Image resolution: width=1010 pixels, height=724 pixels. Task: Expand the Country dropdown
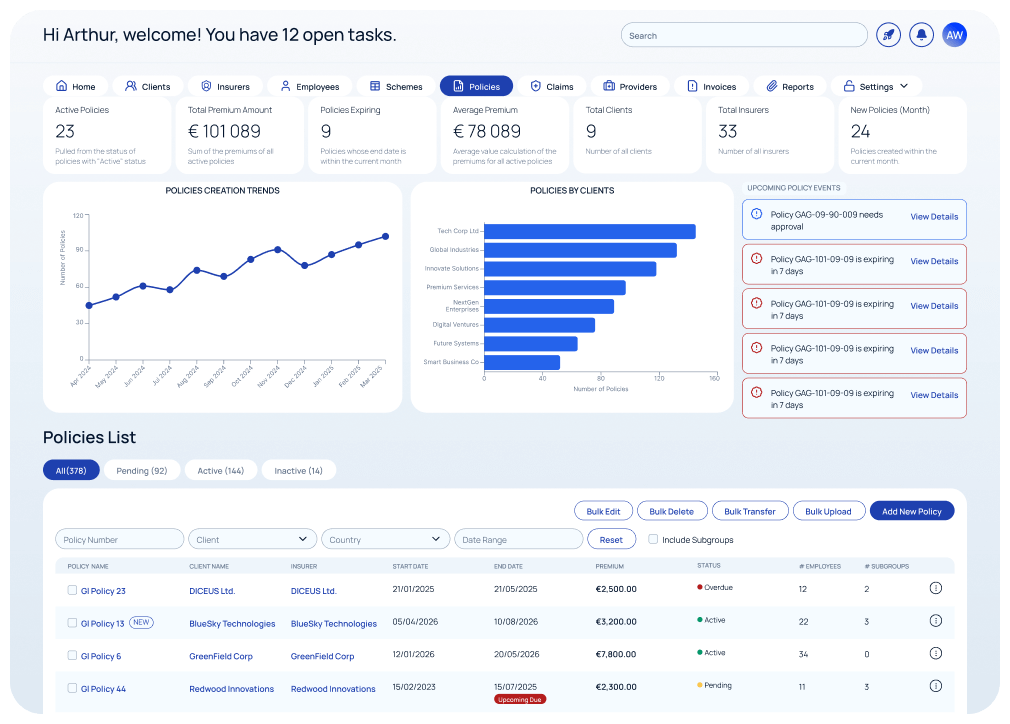point(385,539)
